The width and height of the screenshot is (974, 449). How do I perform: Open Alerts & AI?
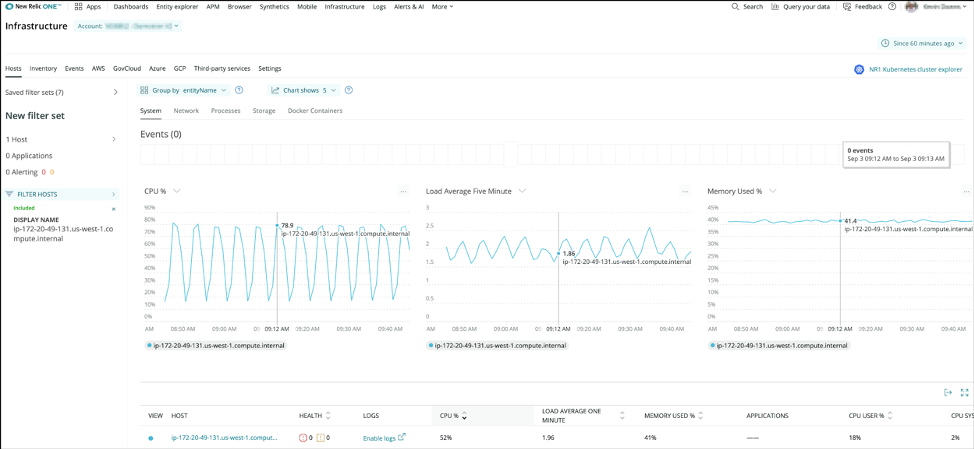coord(409,7)
